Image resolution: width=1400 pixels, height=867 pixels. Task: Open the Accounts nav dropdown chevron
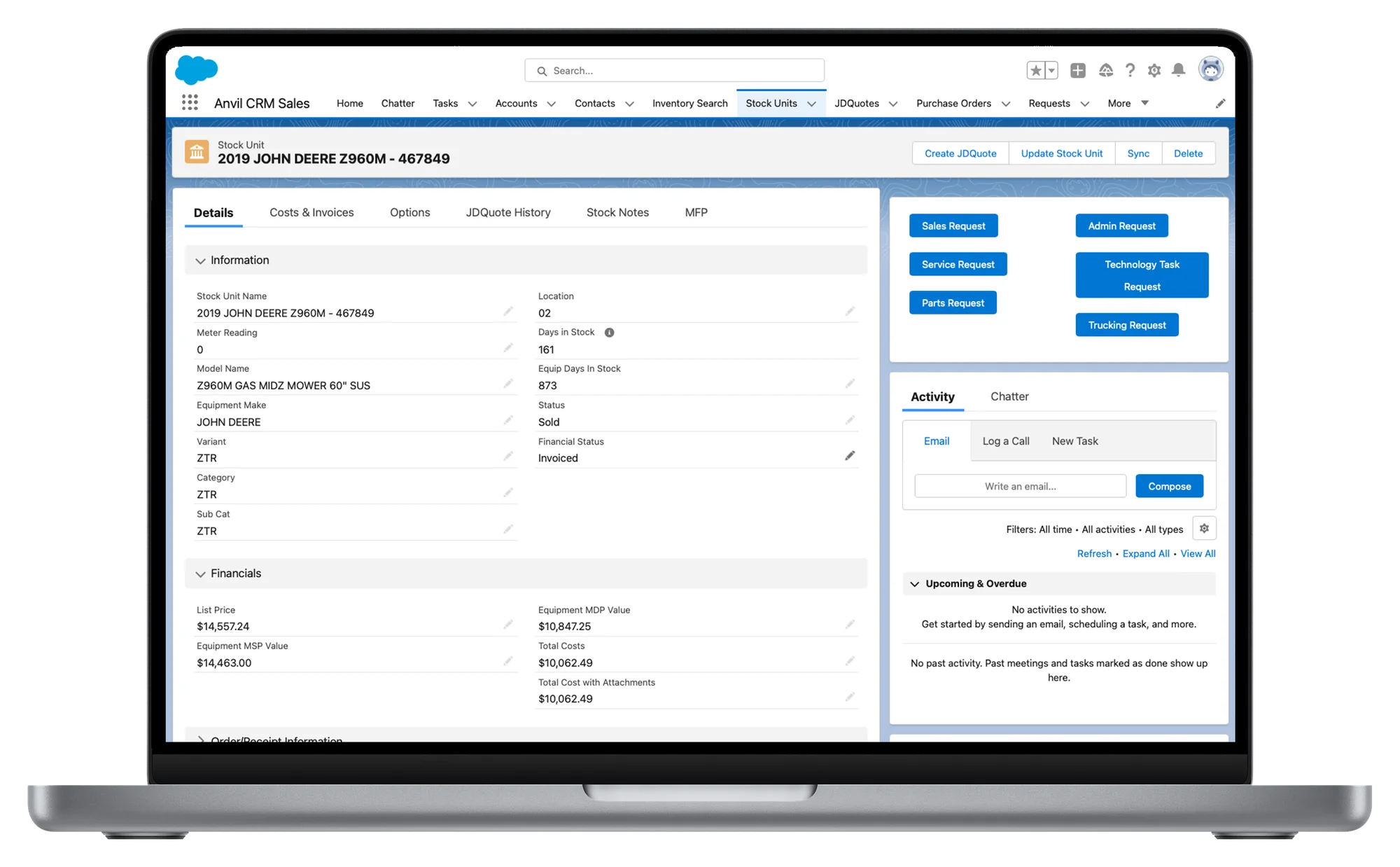552,104
